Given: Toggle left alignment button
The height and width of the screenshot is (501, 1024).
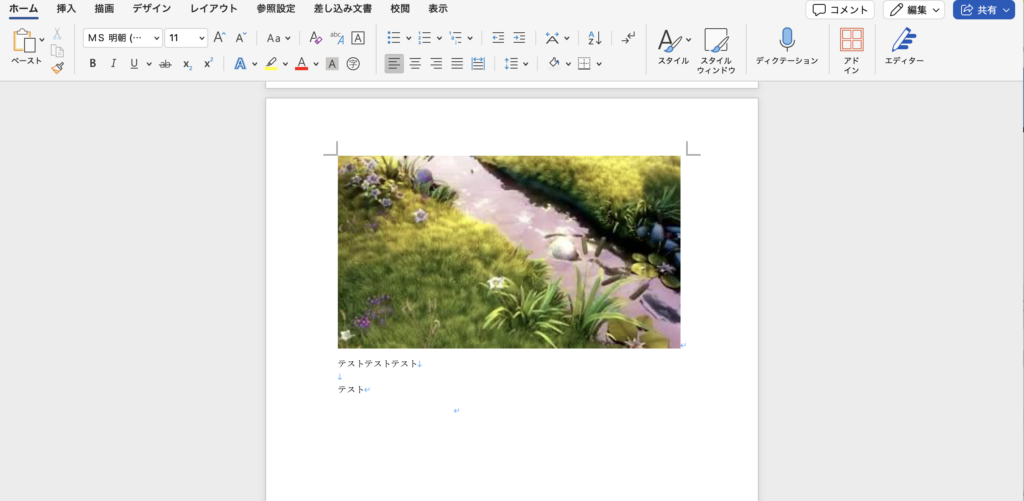Looking at the screenshot, I should [394, 63].
